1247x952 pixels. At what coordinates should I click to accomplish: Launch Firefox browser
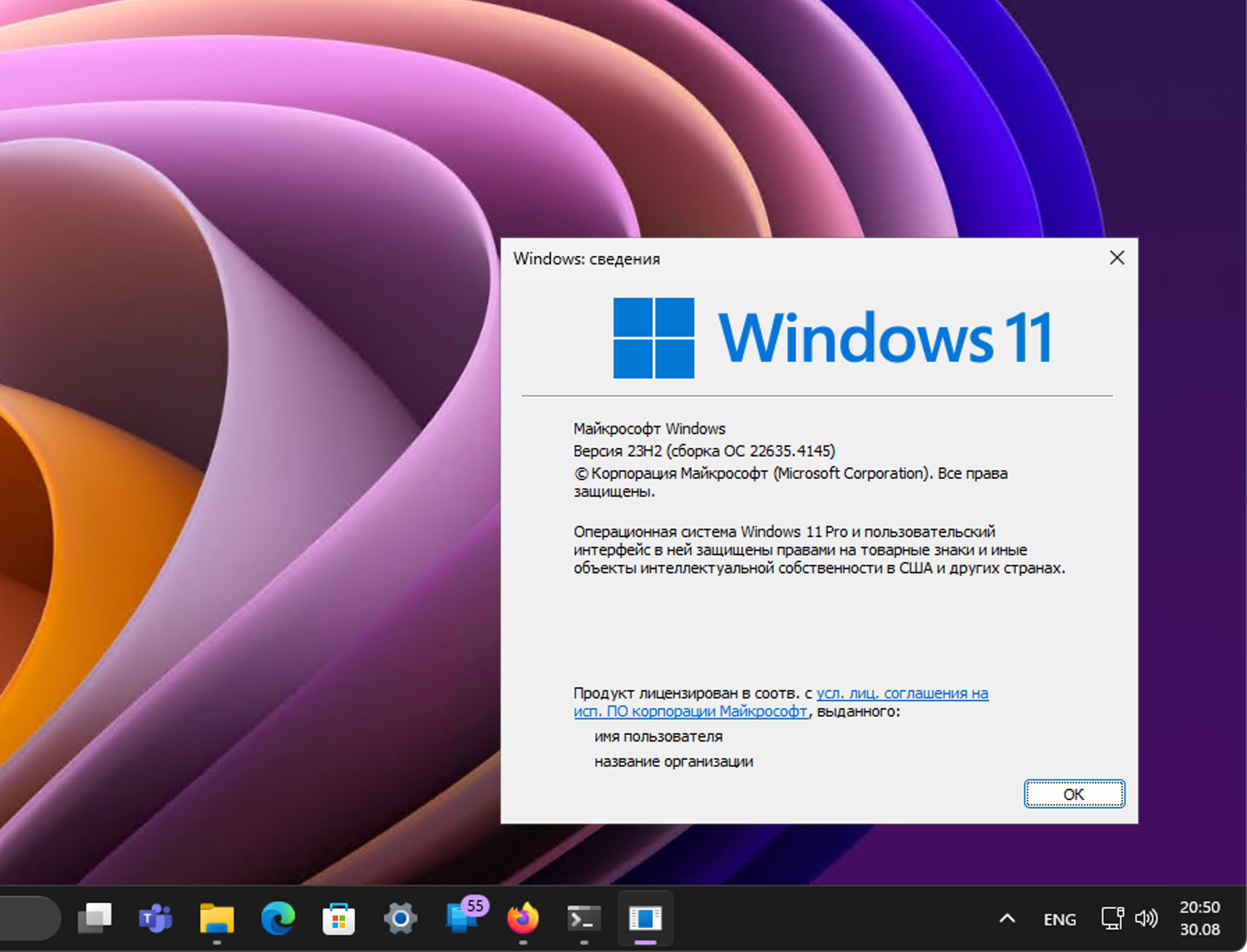[522, 919]
